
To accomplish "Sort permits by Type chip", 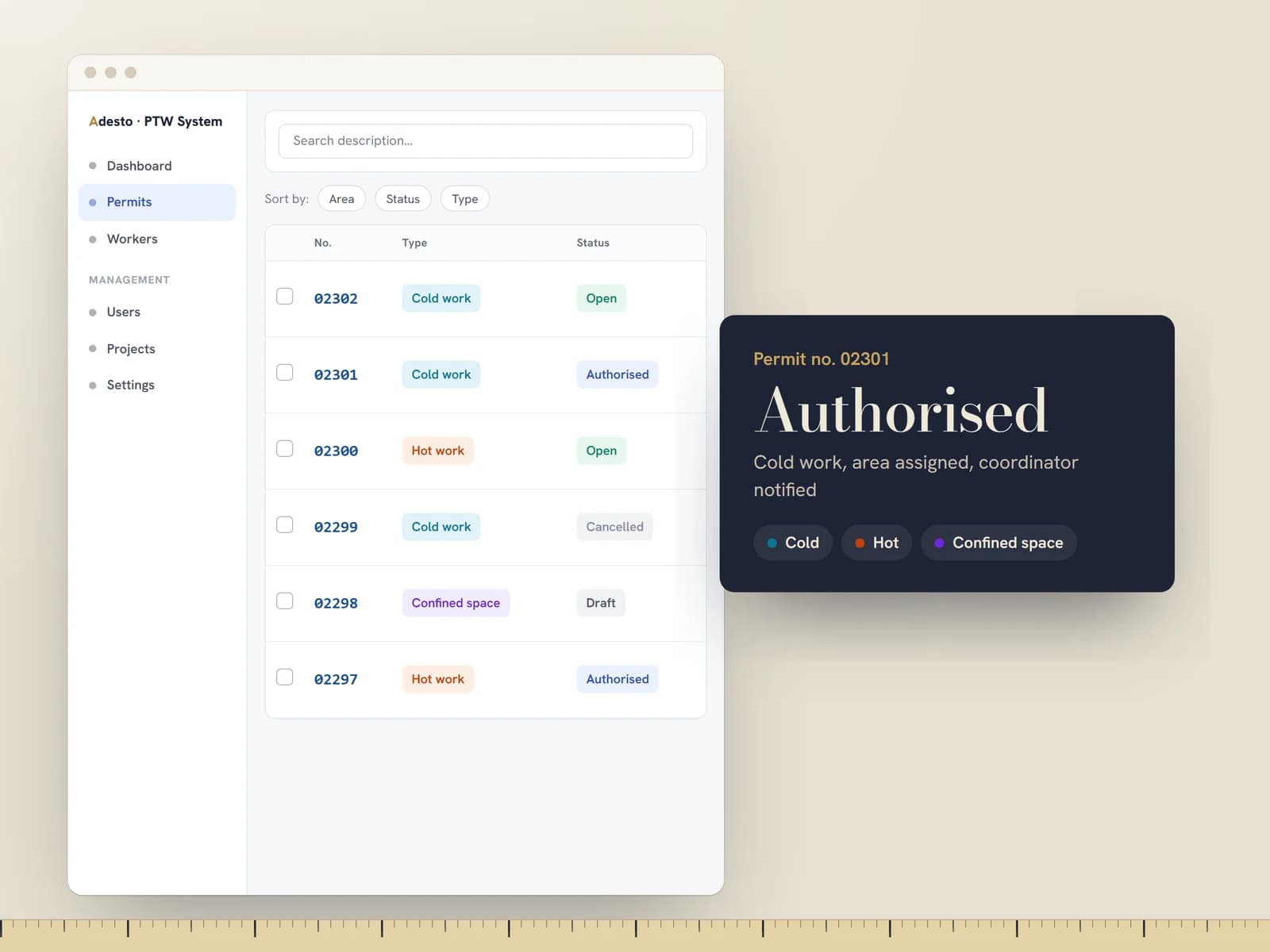I will pos(464,199).
